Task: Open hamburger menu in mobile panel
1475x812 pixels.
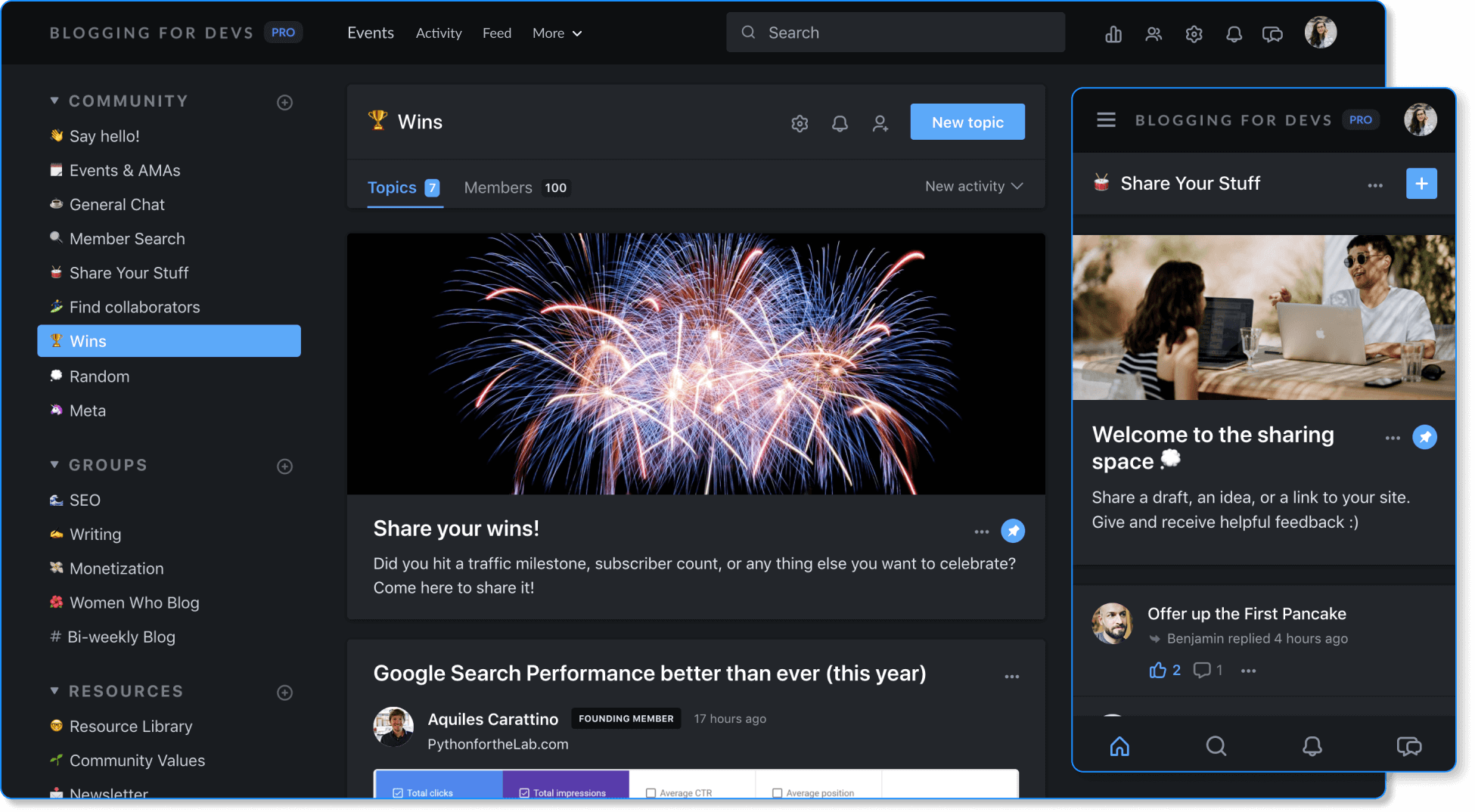Action: point(1106,120)
